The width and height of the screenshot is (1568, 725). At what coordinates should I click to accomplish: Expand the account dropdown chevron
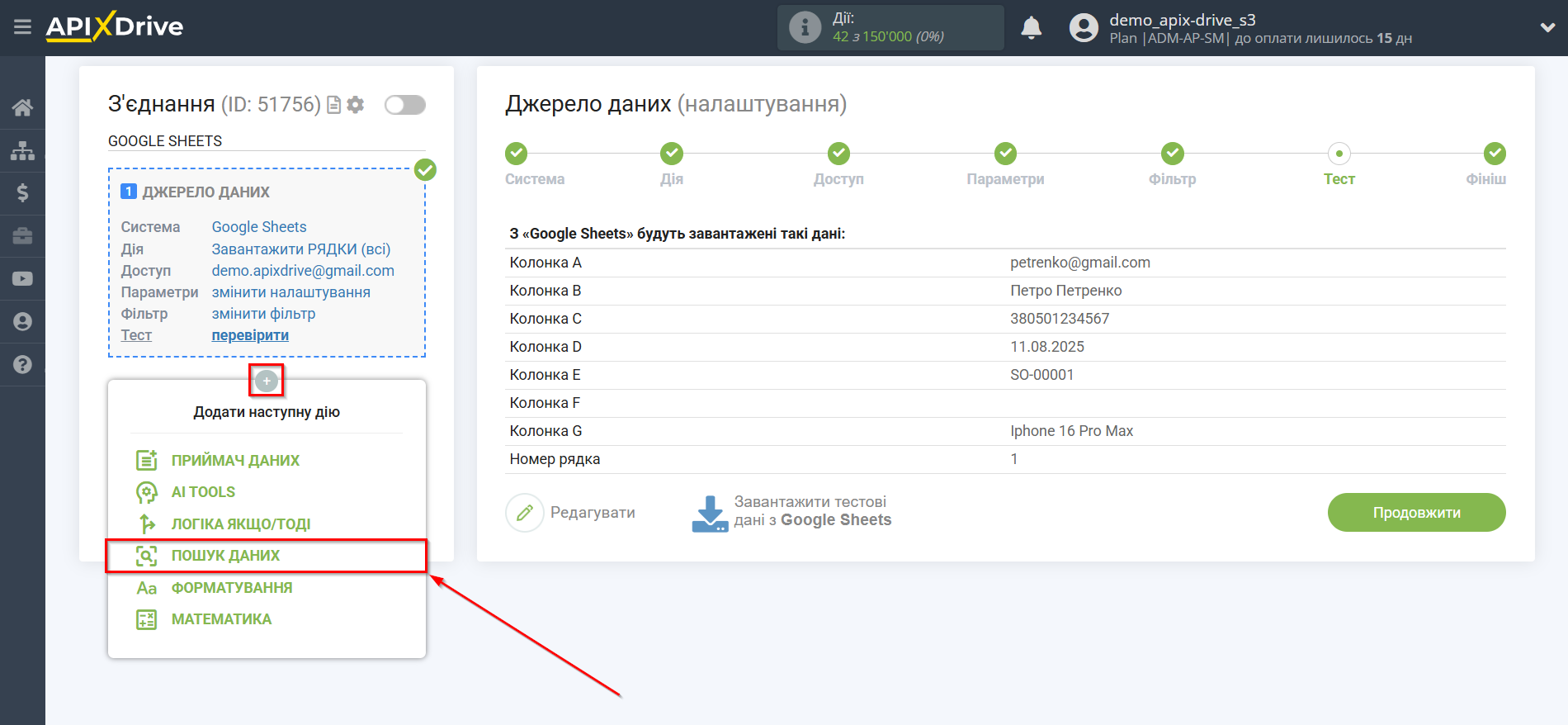pyautogui.click(x=1547, y=27)
